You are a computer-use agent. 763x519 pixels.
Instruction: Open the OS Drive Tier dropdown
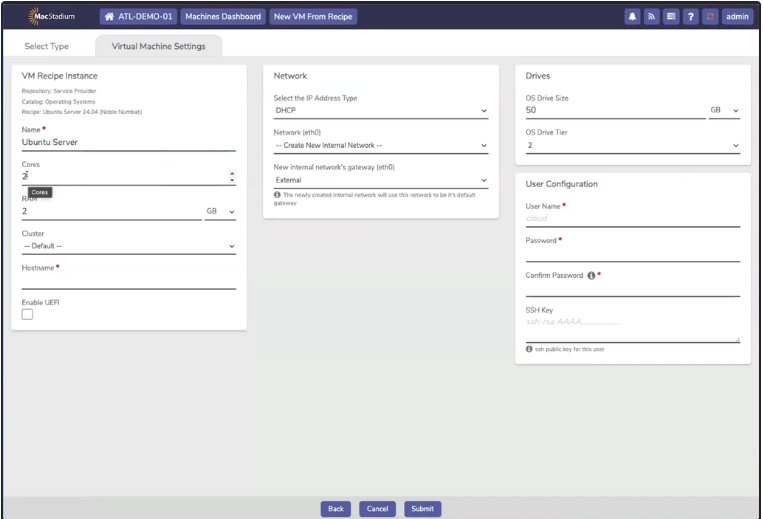click(633, 145)
